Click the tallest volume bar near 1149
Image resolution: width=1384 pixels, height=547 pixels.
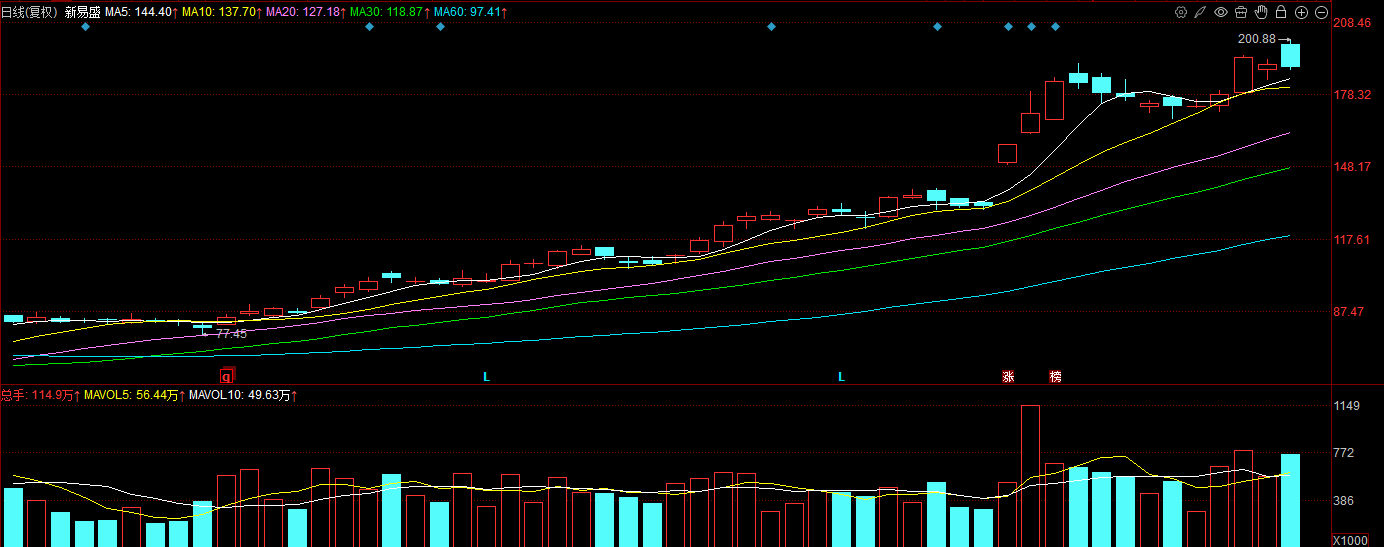tap(1030, 475)
